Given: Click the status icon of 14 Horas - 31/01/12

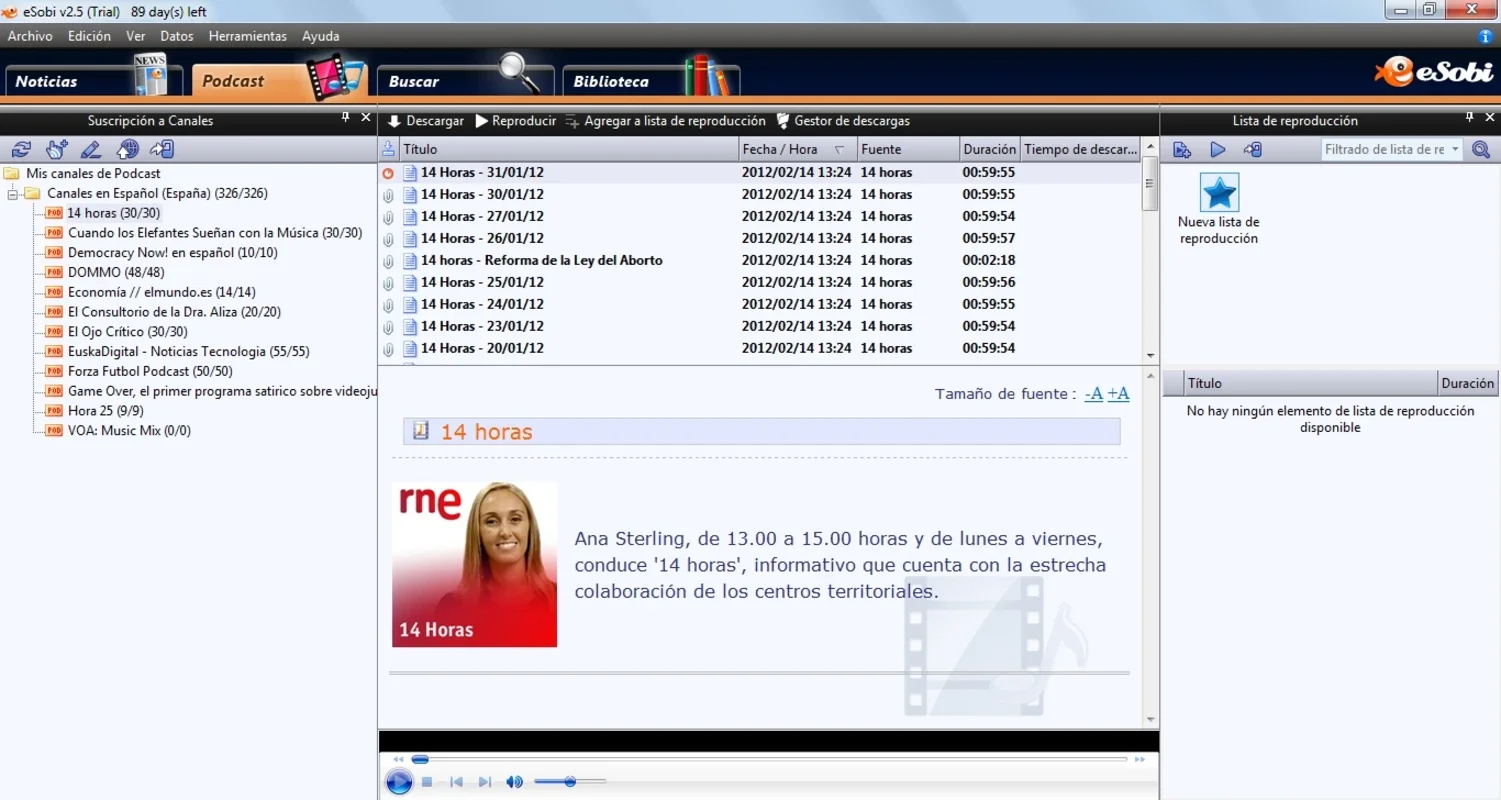Looking at the screenshot, I should coord(388,173).
